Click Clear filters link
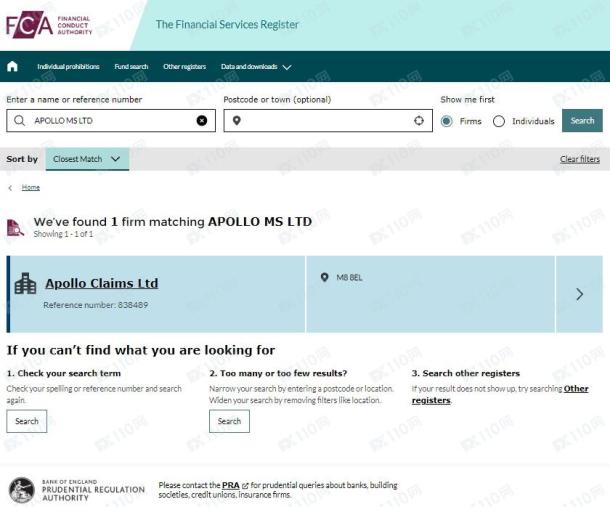This screenshot has width=610, height=507. (580, 159)
